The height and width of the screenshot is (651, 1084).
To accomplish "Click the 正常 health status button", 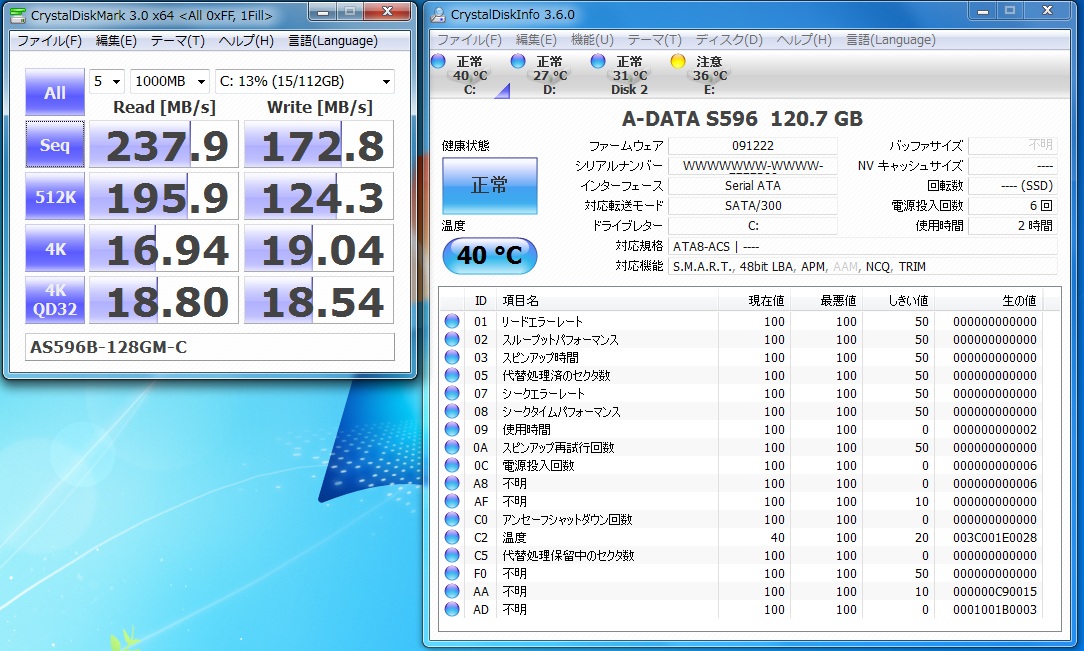I will [x=489, y=185].
